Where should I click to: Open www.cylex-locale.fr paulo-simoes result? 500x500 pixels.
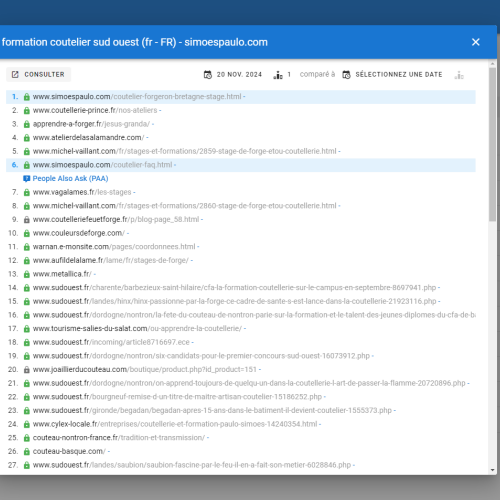coord(175,424)
